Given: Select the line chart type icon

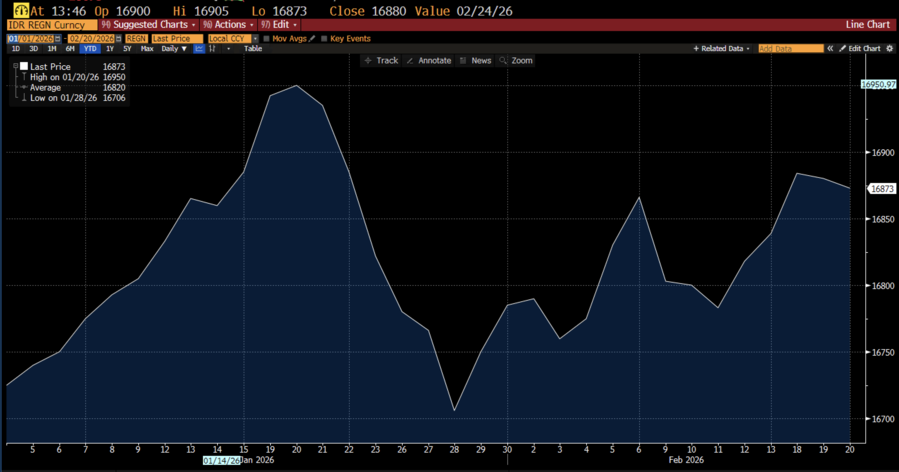Looking at the screenshot, I should 199,48.
